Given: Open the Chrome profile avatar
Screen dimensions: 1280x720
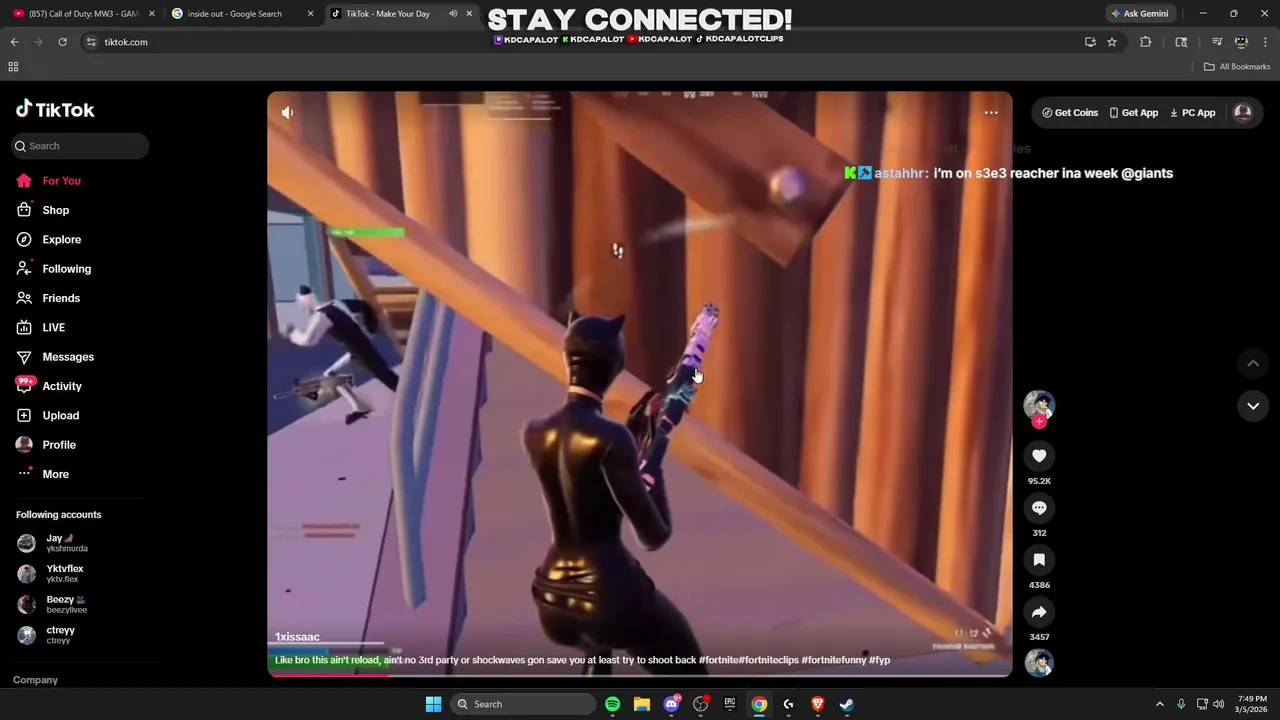Looking at the screenshot, I should click(x=1241, y=42).
